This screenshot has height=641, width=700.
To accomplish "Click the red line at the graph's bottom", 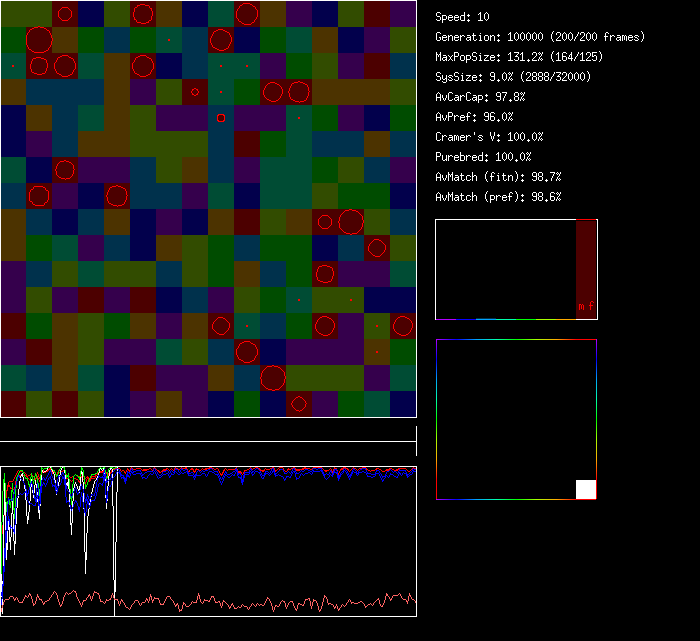I will point(250,602).
